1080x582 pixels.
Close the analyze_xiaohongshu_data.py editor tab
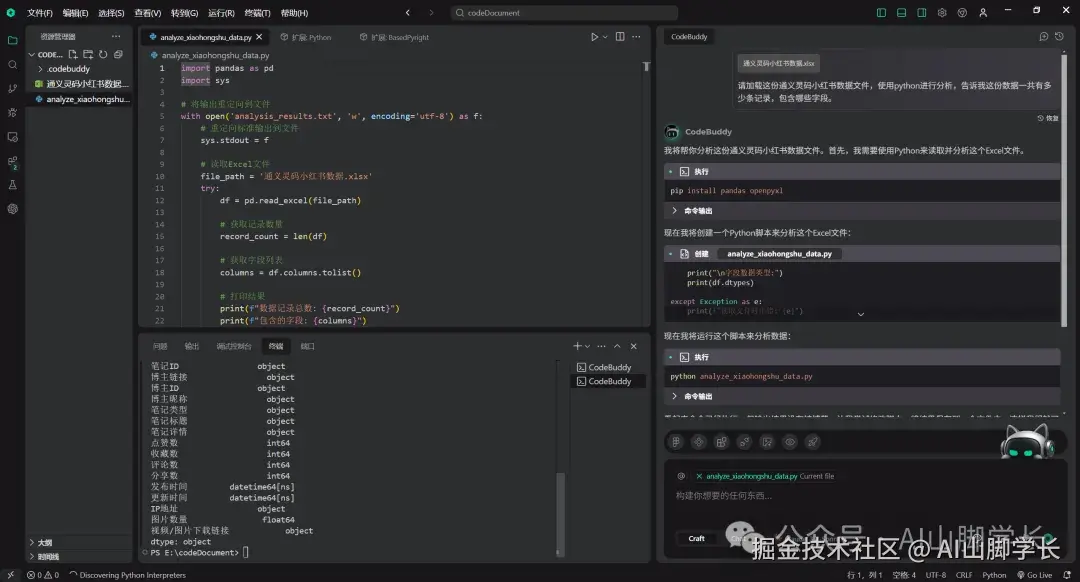(x=259, y=37)
